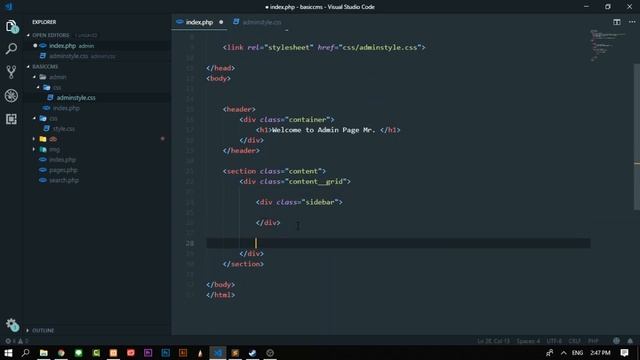
Task: Click the div class sidebar line
Action: click(x=299, y=202)
